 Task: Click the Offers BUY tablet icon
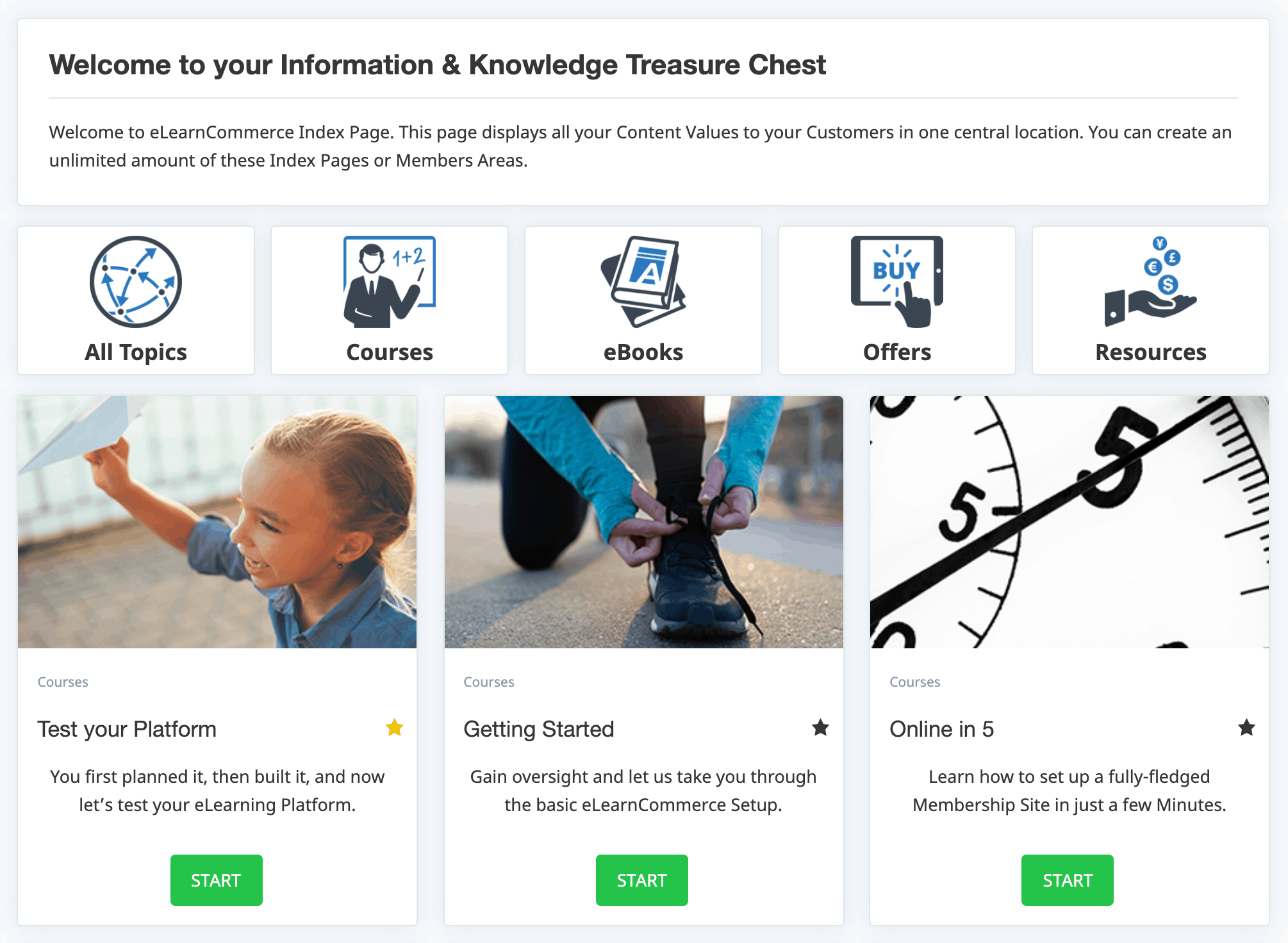click(x=897, y=282)
